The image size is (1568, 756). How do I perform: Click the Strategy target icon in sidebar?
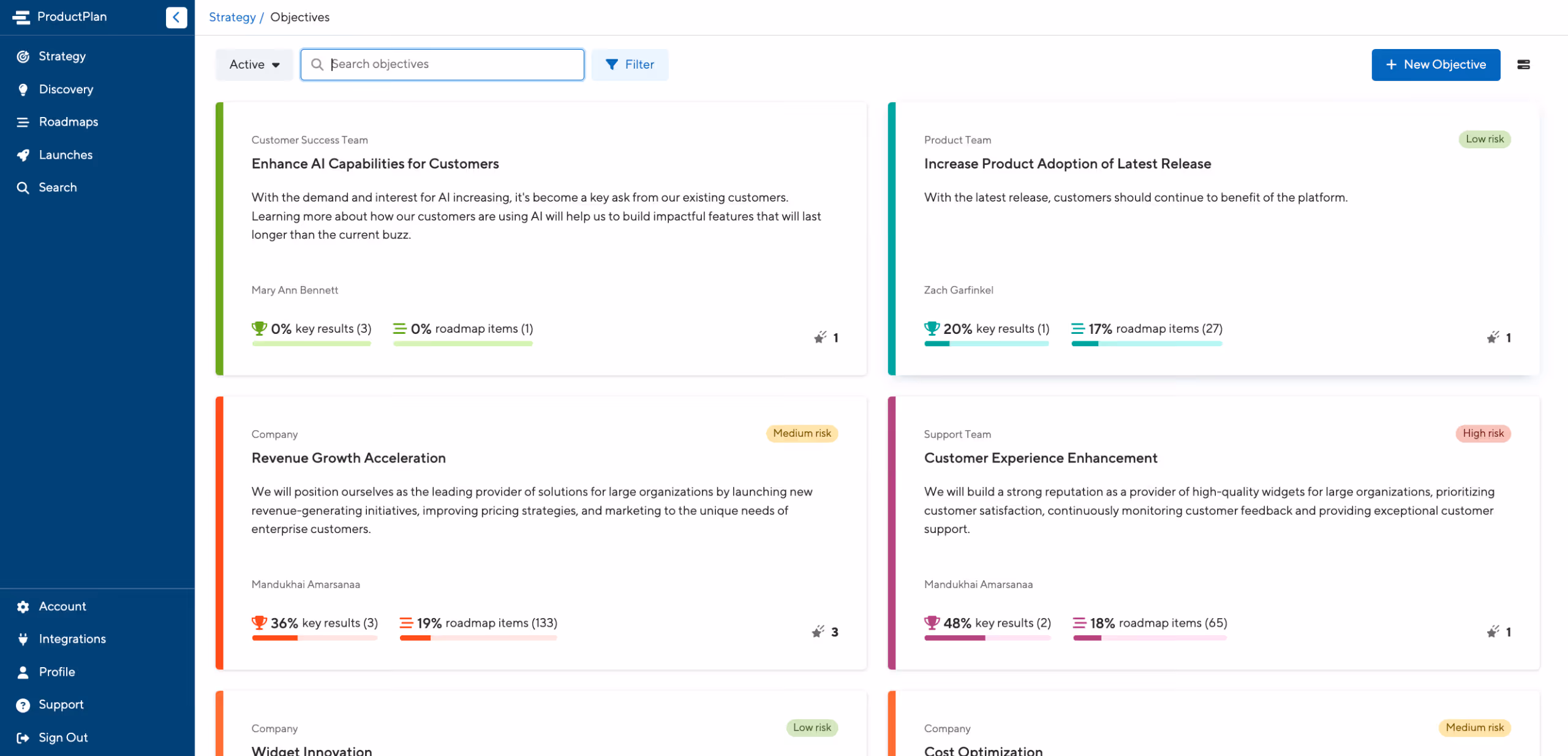23,56
